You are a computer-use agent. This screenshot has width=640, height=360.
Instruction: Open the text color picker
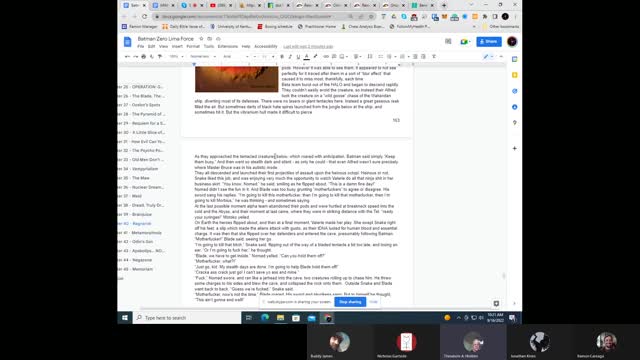(307, 56)
